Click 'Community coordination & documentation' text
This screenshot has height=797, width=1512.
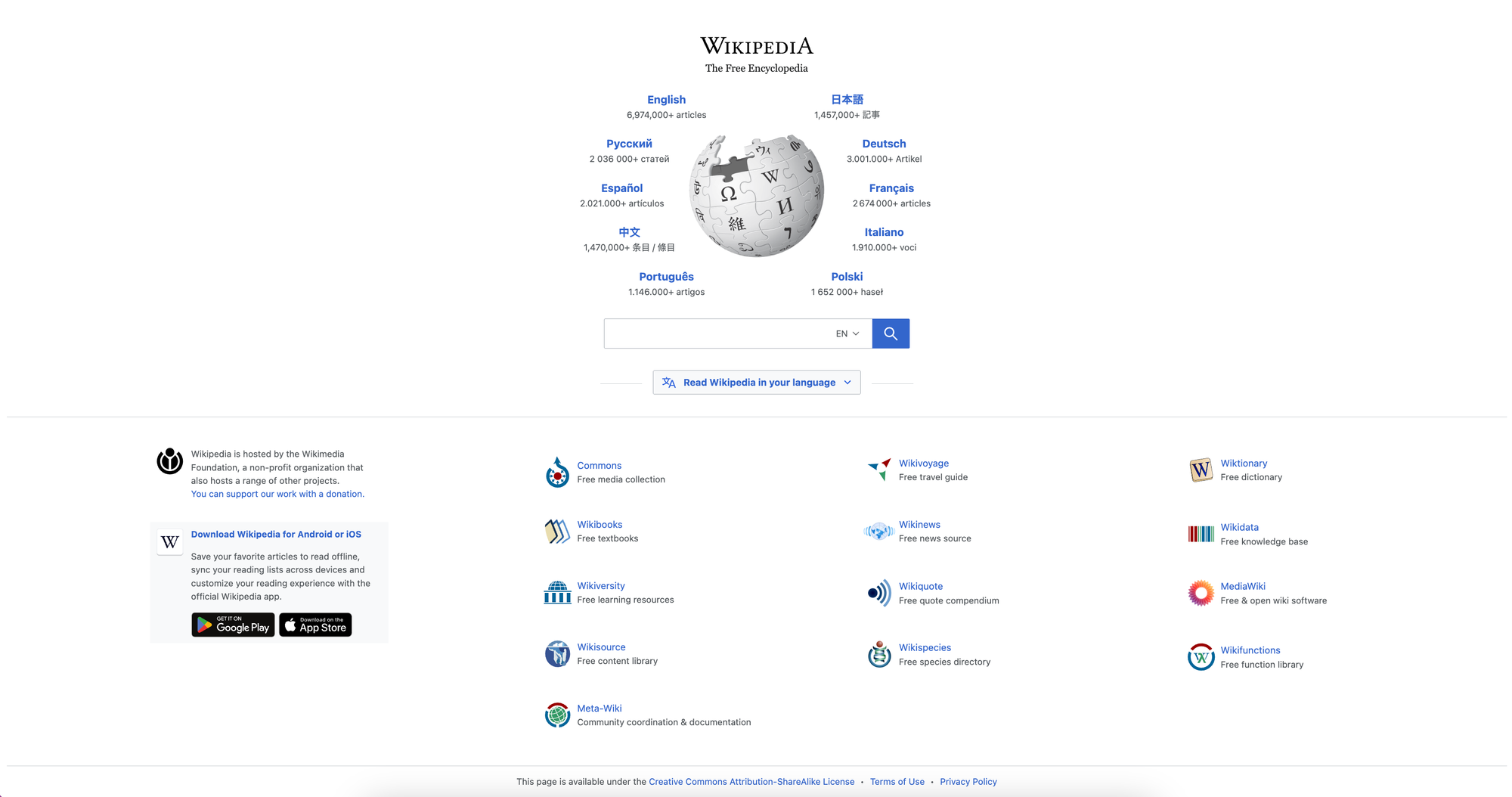[x=664, y=722]
